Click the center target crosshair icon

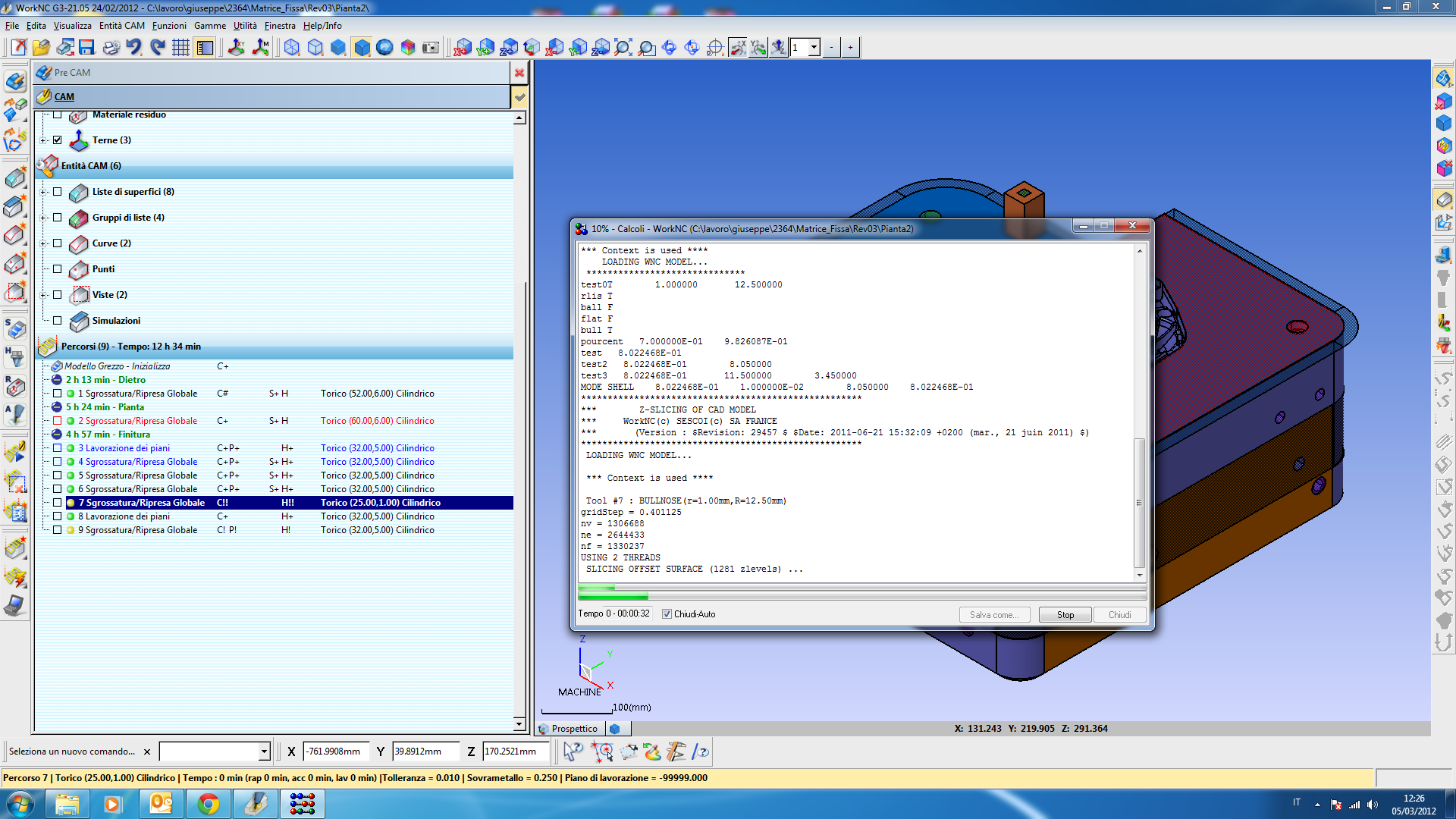715,47
